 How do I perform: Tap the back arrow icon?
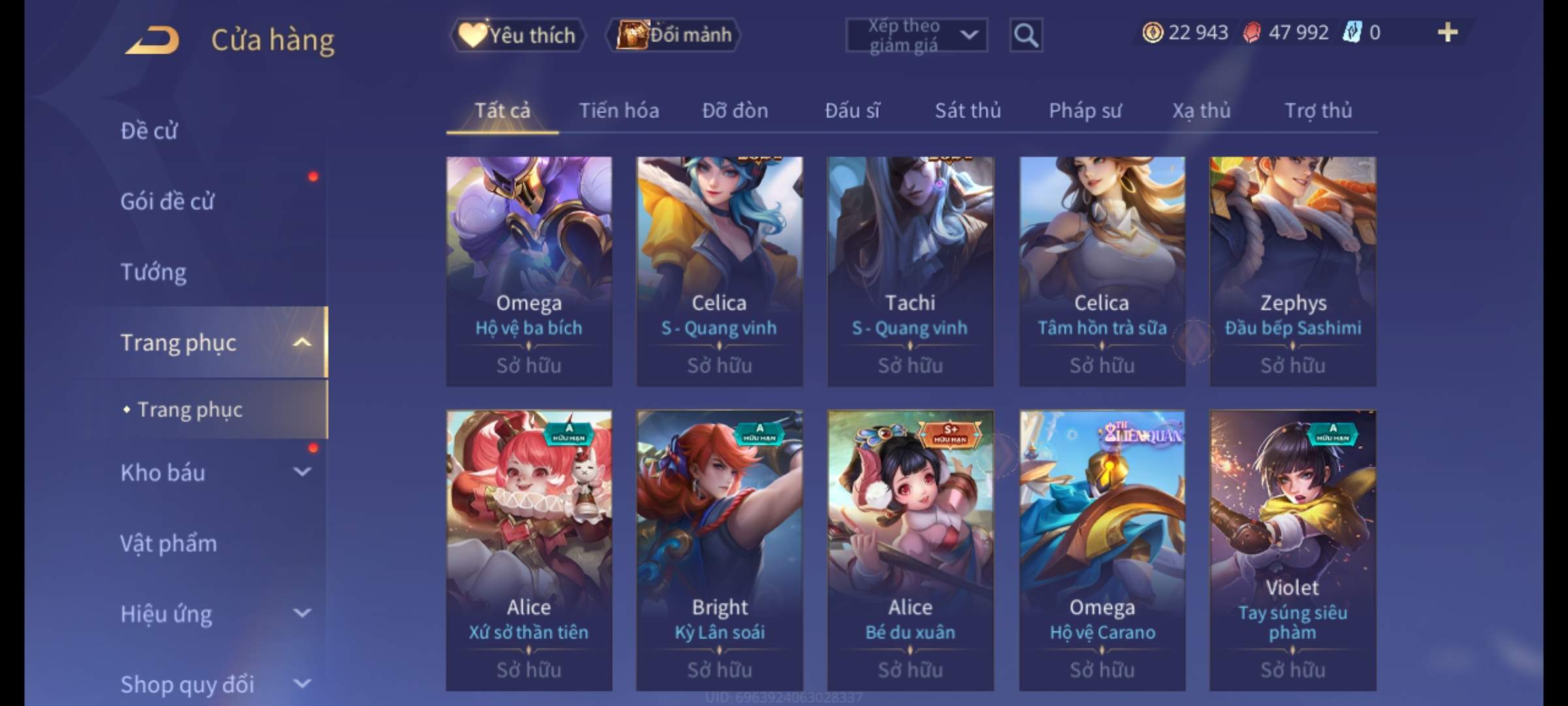[x=152, y=41]
